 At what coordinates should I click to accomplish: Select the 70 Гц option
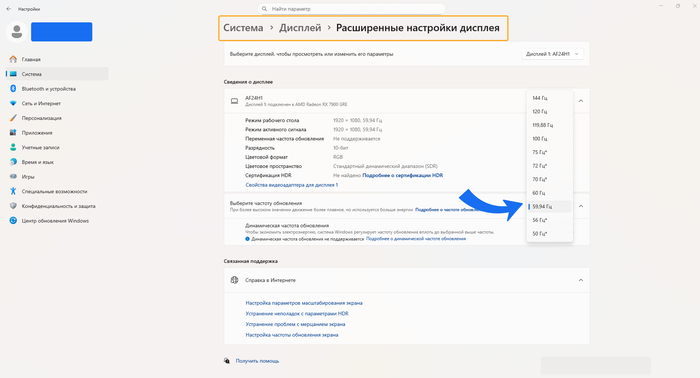pos(550,179)
